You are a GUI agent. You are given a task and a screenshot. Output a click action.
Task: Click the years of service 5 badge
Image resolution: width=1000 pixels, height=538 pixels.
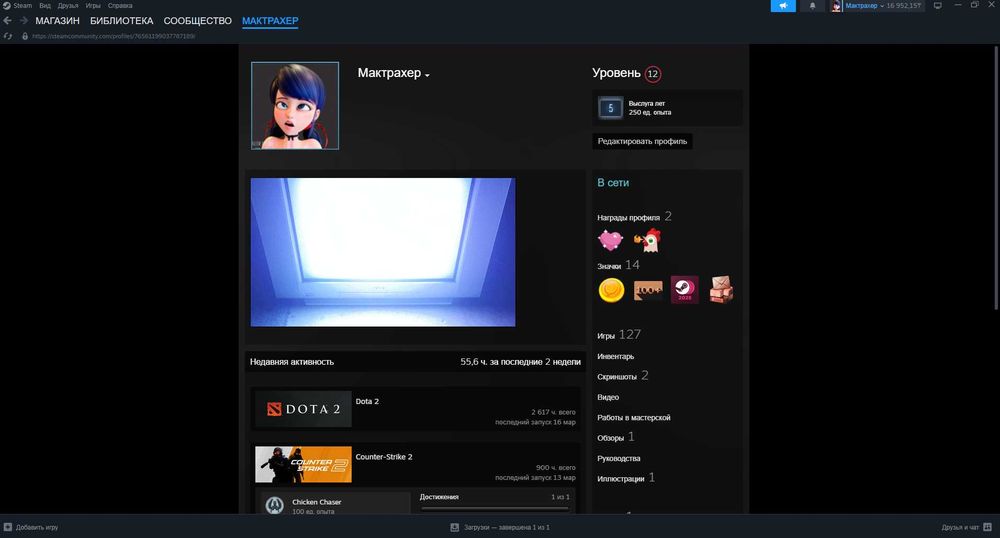[x=610, y=108]
